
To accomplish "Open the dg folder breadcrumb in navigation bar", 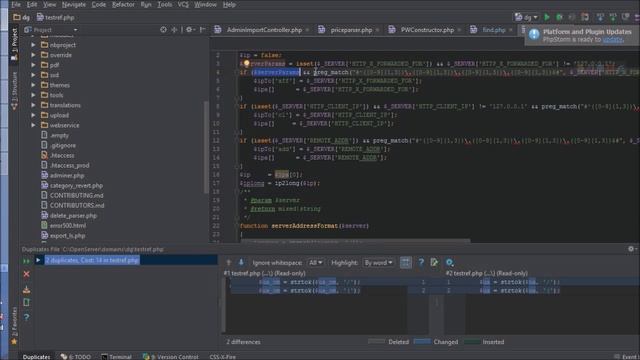I will [x=22, y=18].
